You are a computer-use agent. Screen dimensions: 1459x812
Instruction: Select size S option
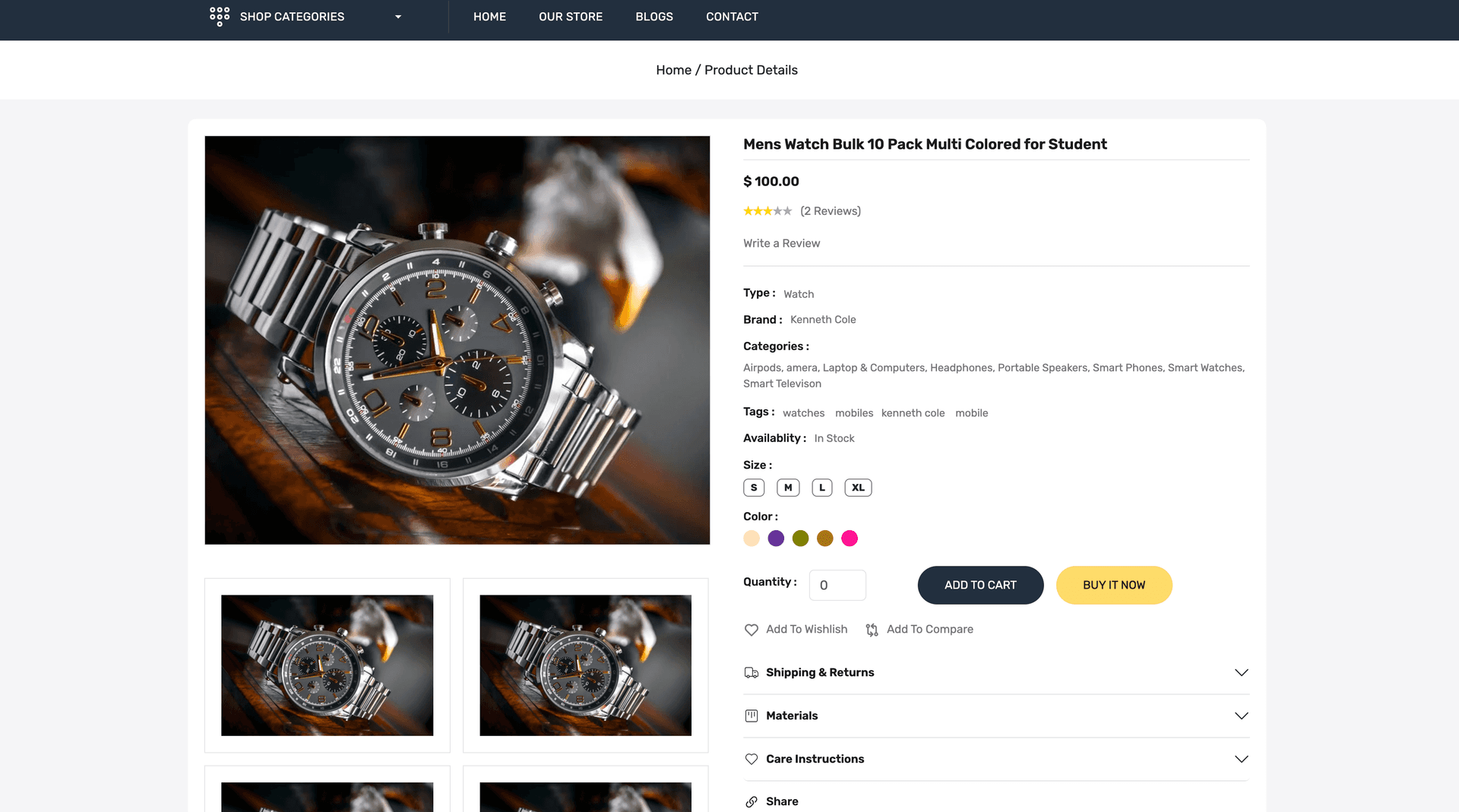tap(754, 488)
